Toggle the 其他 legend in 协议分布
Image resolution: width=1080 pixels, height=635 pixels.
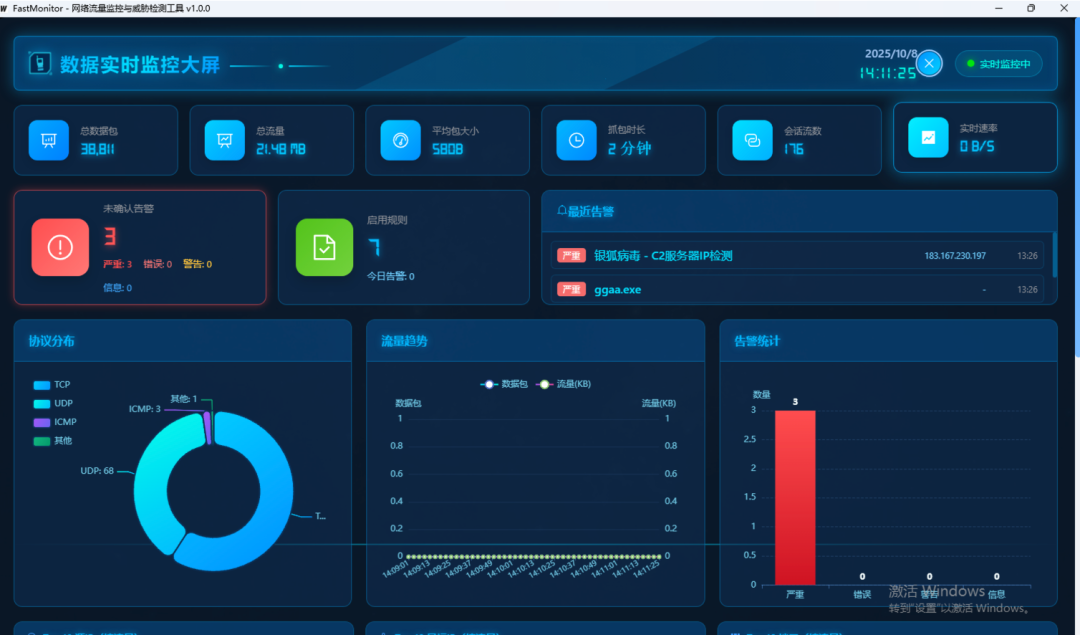tap(53, 440)
